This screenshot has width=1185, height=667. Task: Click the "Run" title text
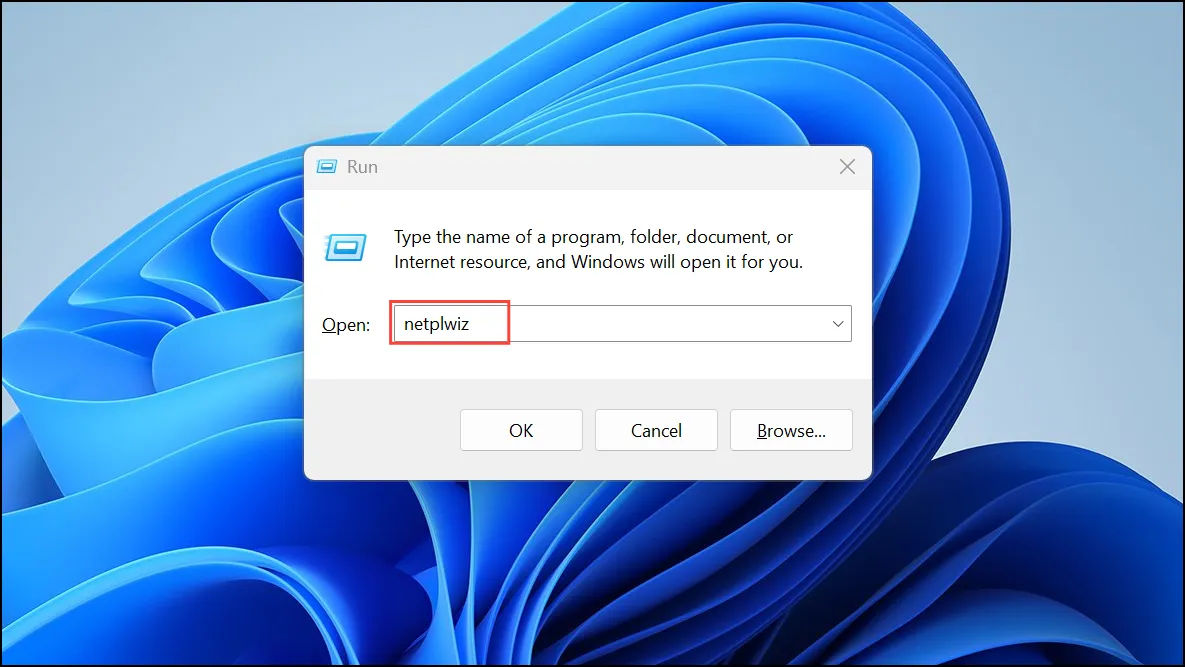pos(362,167)
